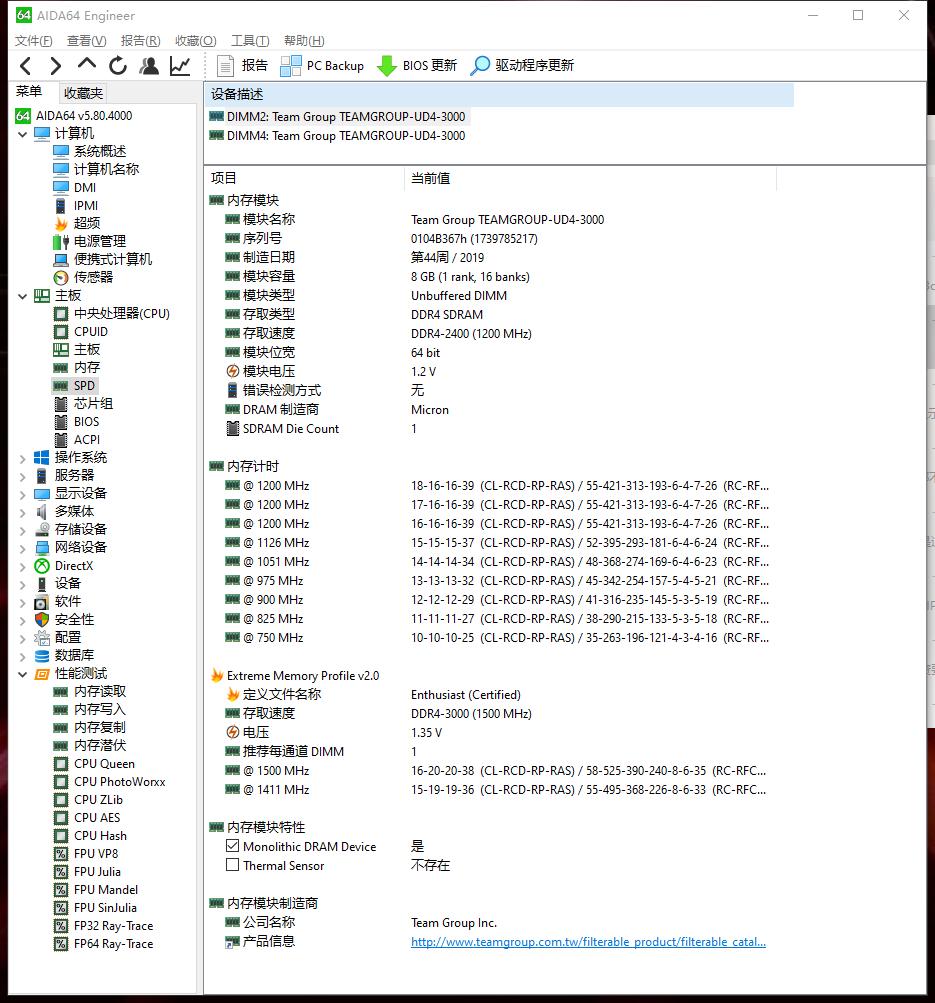Click the user profile toolbar icon
The width and height of the screenshot is (935, 1003).
pos(149,65)
